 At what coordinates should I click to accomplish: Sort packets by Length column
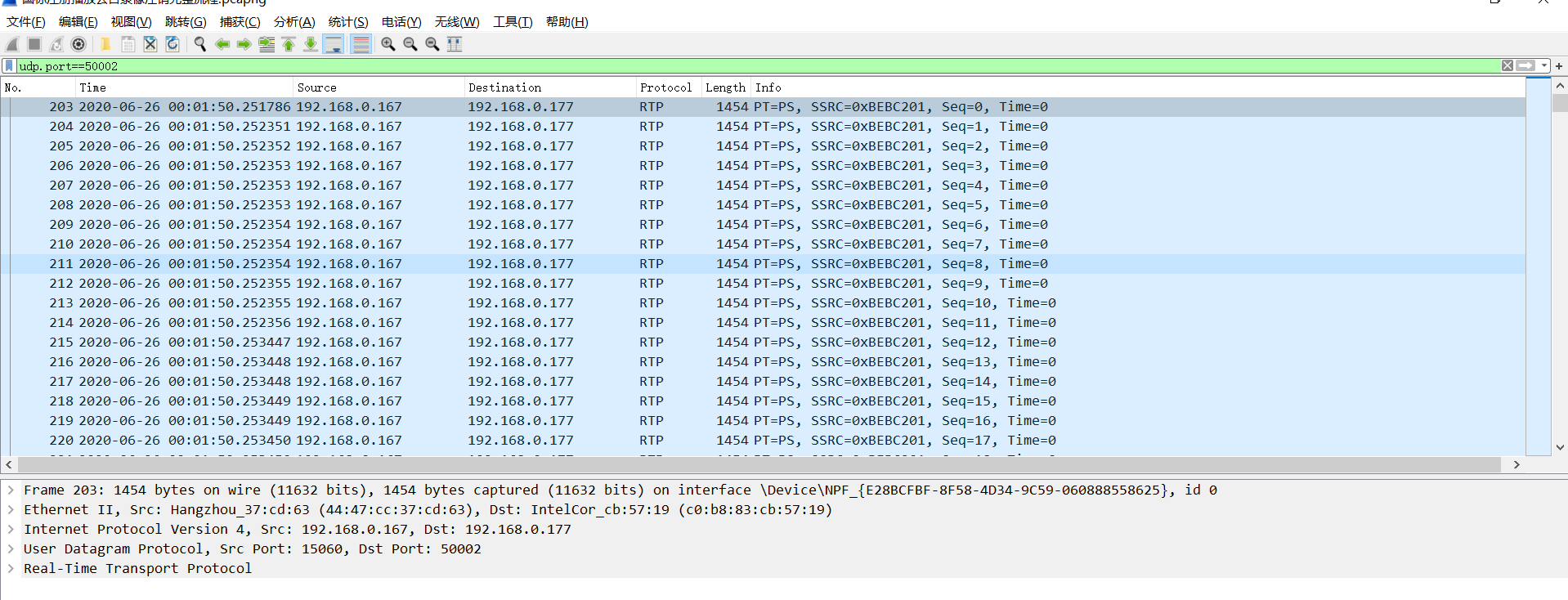[x=726, y=87]
